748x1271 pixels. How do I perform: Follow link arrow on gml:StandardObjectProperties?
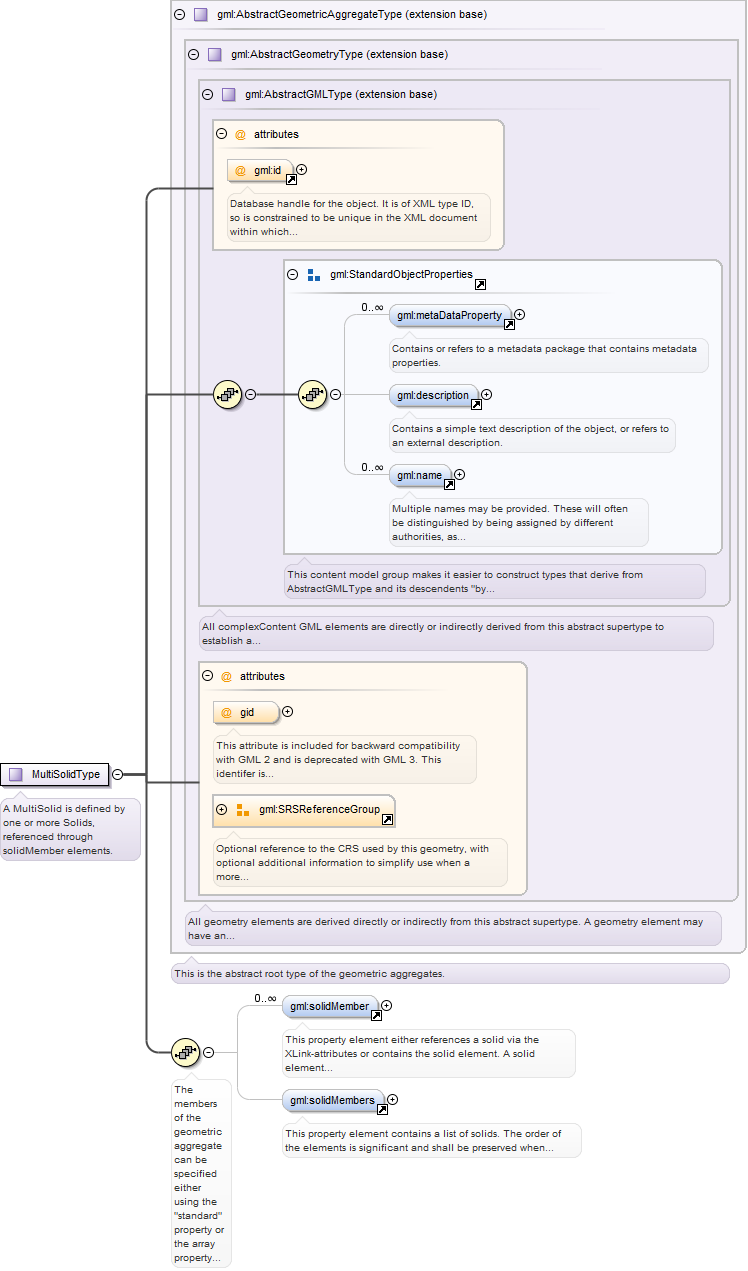480,285
